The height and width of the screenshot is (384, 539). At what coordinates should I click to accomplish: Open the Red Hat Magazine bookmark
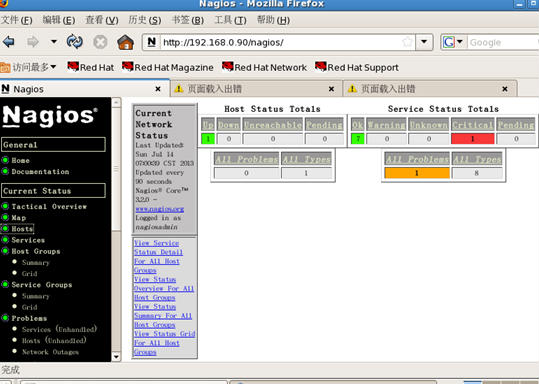point(168,67)
